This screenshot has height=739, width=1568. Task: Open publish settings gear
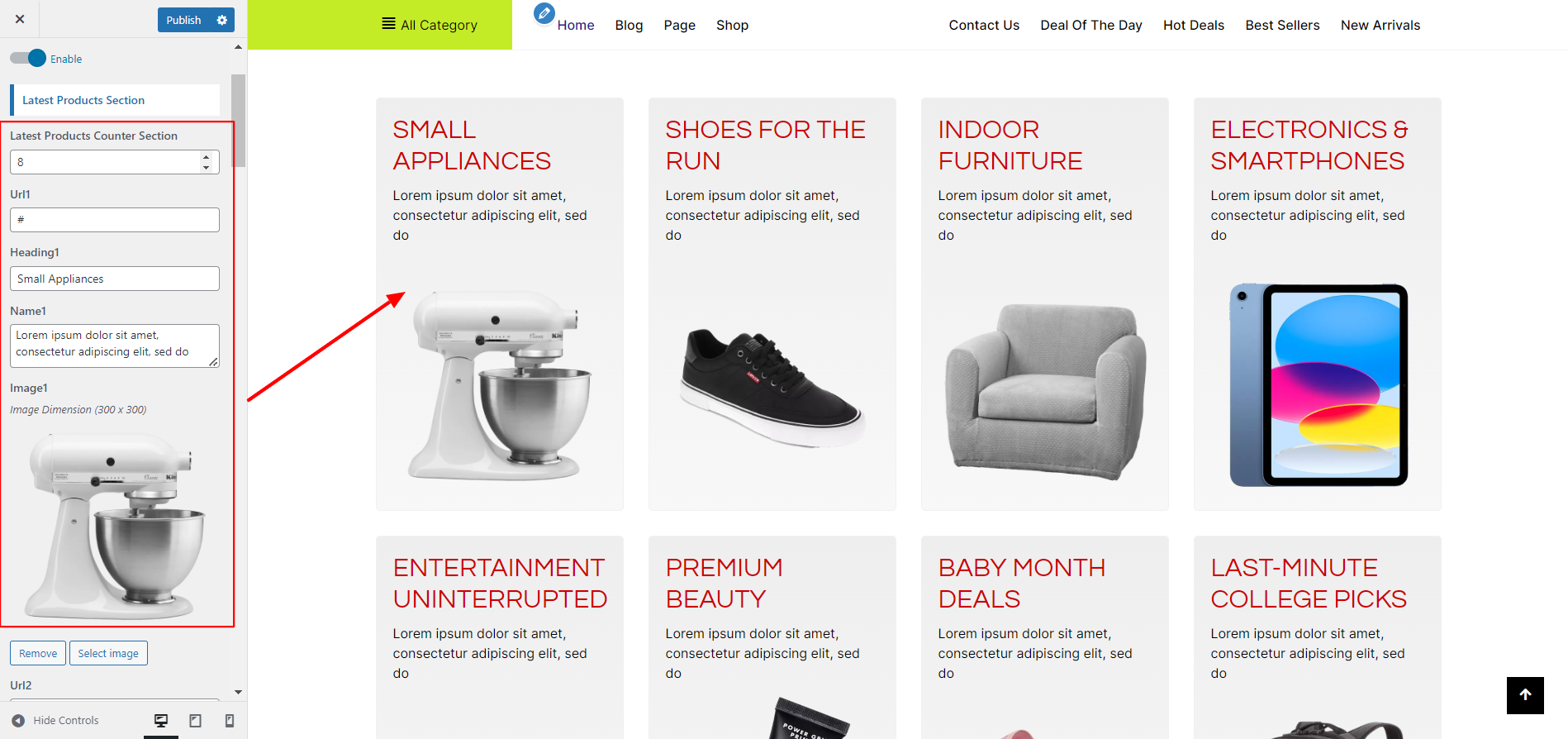point(221,20)
